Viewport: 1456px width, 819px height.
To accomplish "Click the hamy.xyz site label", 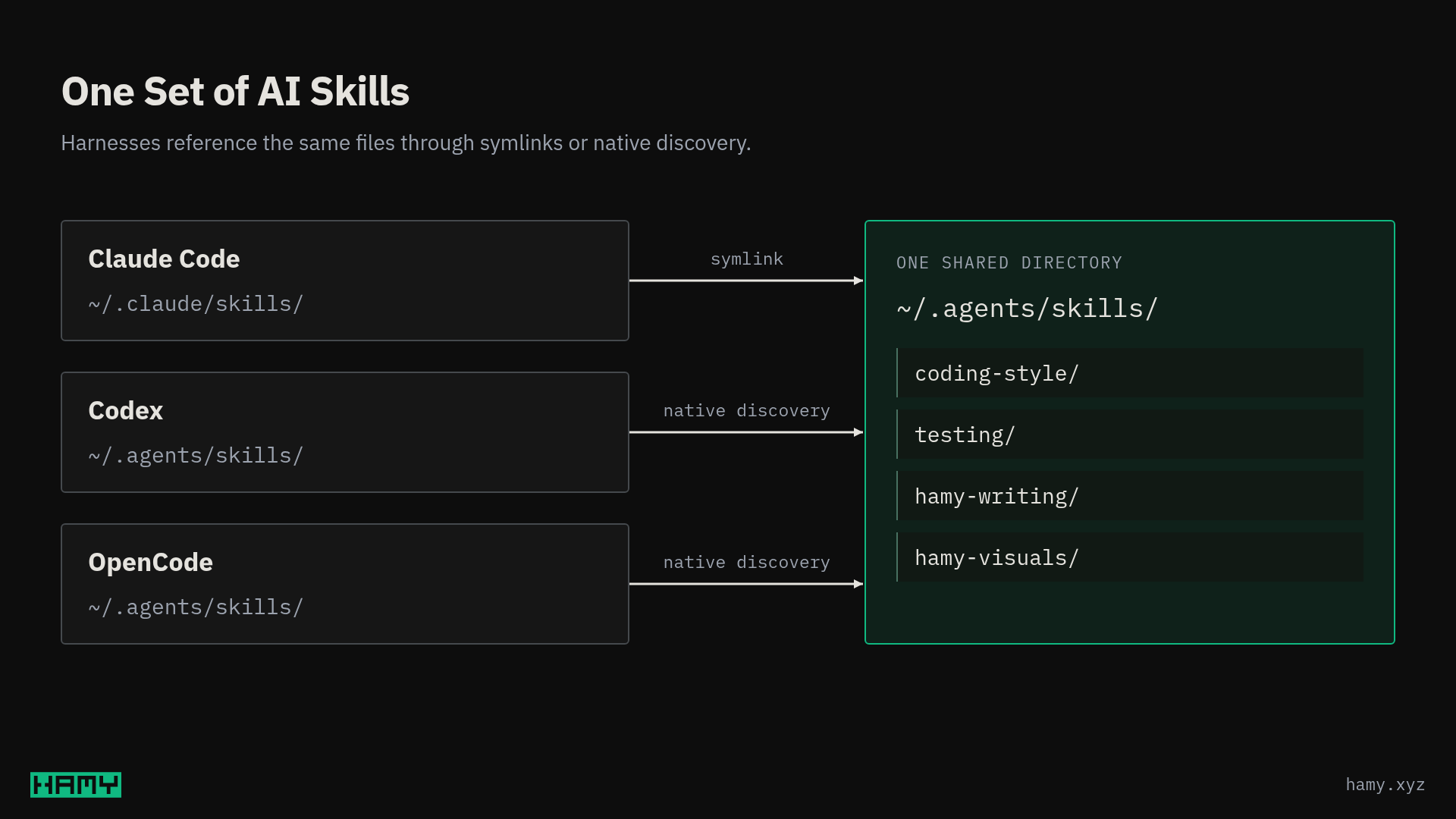I will pyautogui.click(x=1385, y=785).
